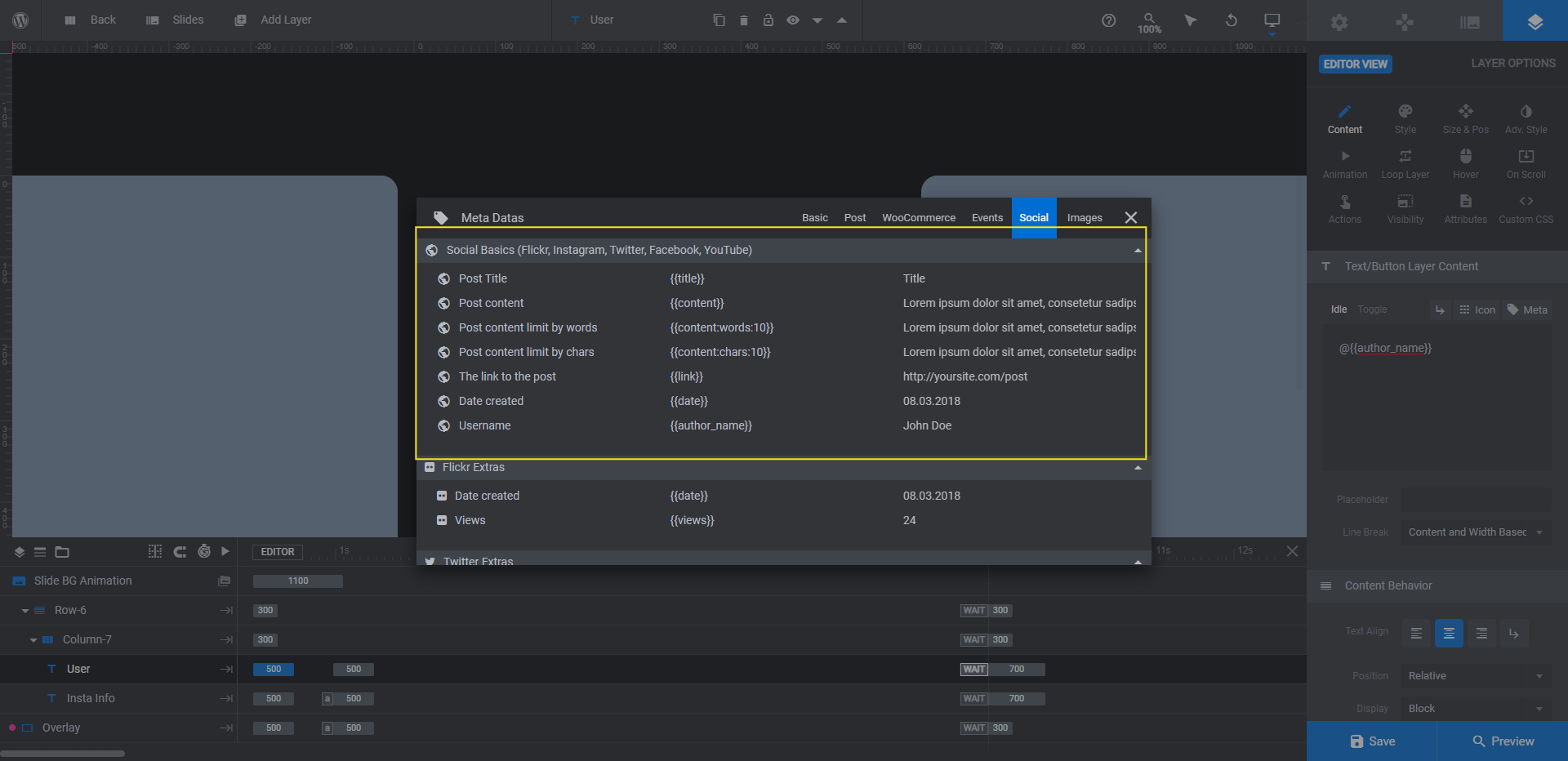This screenshot has width=1568, height=761.
Task: Toggle layer visibility with the eye icon
Action: (793, 20)
